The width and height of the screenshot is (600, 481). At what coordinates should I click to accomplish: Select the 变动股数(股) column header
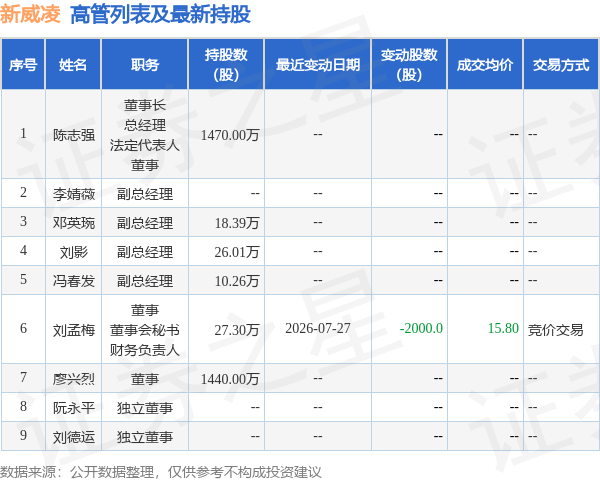(x=409, y=64)
